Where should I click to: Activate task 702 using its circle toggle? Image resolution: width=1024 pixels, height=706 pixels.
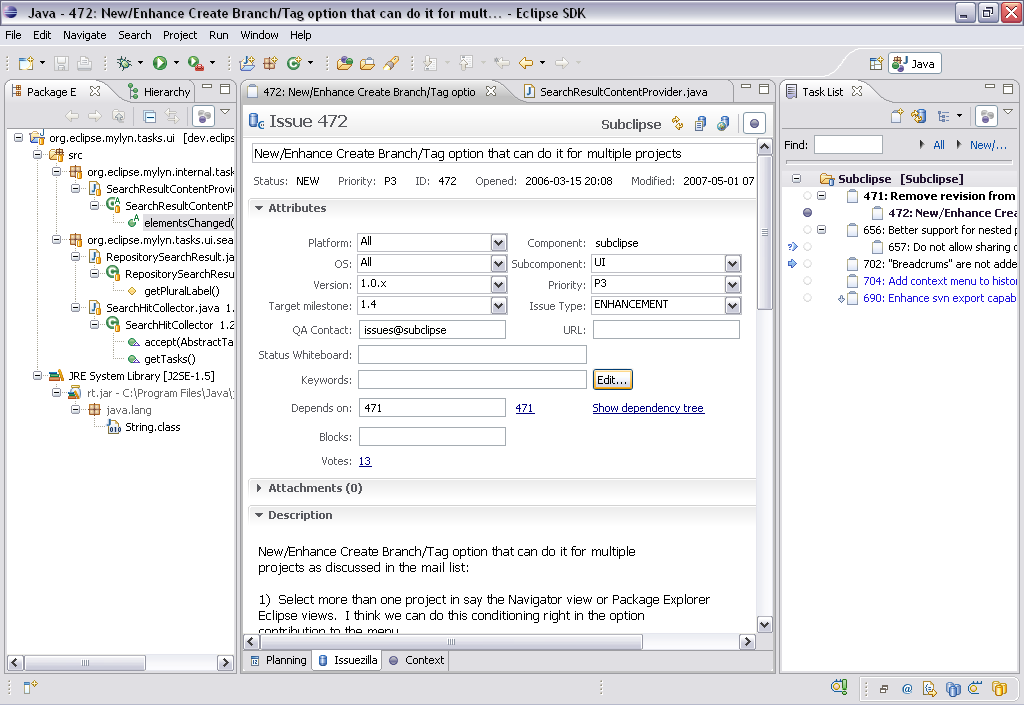[808, 264]
